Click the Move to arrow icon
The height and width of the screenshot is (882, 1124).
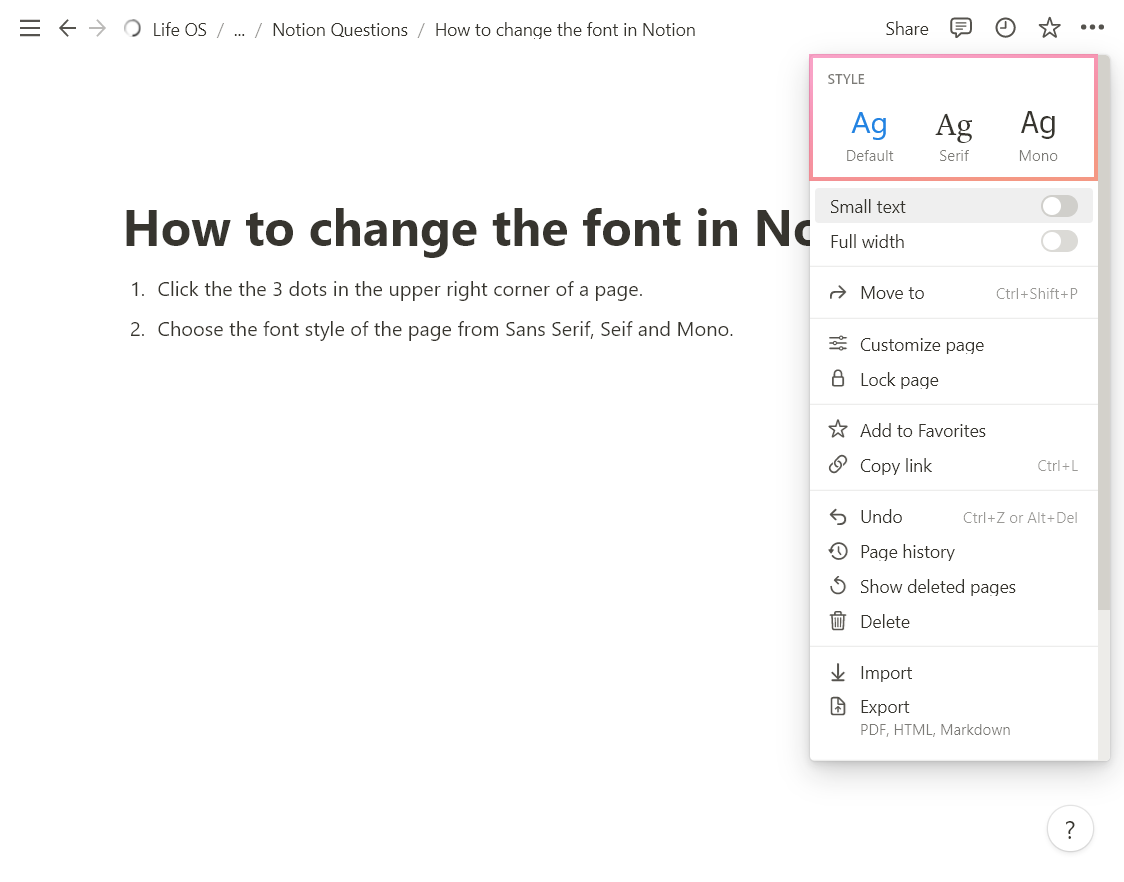pyautogui.click(x=838, y=292)
